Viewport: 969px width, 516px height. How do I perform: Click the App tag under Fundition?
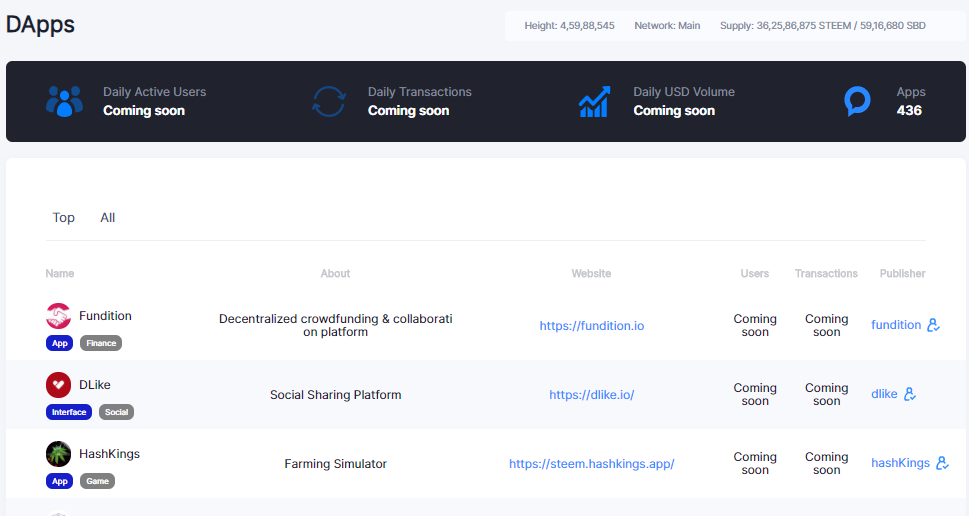pos(59,343)
